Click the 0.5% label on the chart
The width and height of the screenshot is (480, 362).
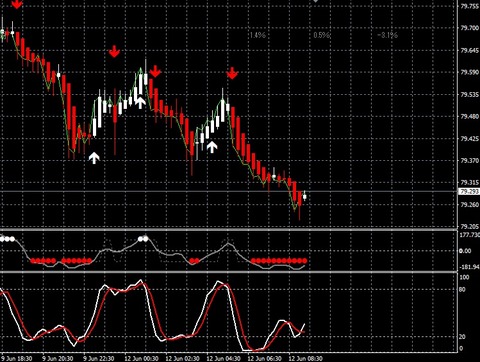(322, 35)
